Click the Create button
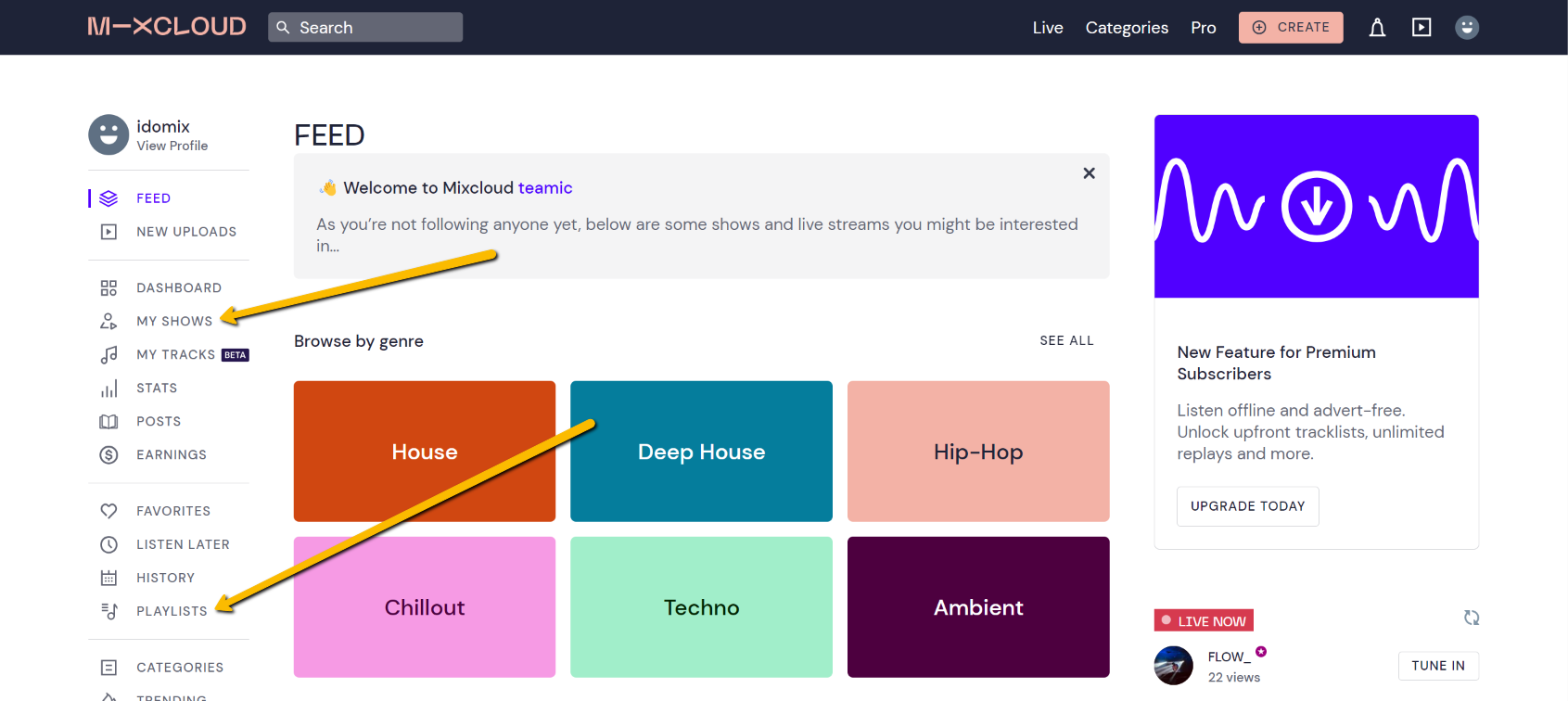The width and height of the screenshot is (1568, 701). click(x=1290, y=28)
